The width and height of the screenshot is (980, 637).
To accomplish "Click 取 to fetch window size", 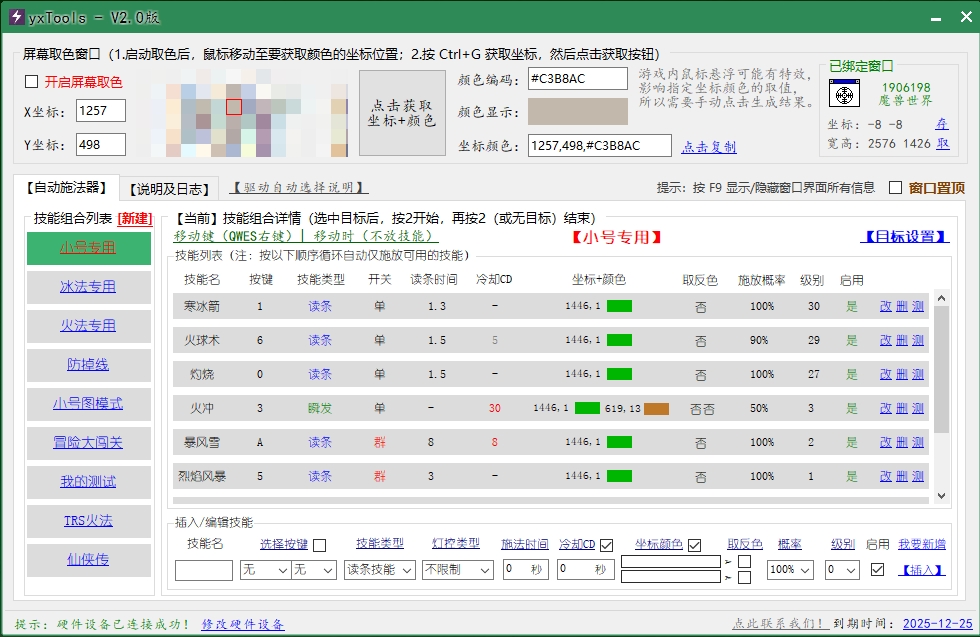I will (941, 144).
